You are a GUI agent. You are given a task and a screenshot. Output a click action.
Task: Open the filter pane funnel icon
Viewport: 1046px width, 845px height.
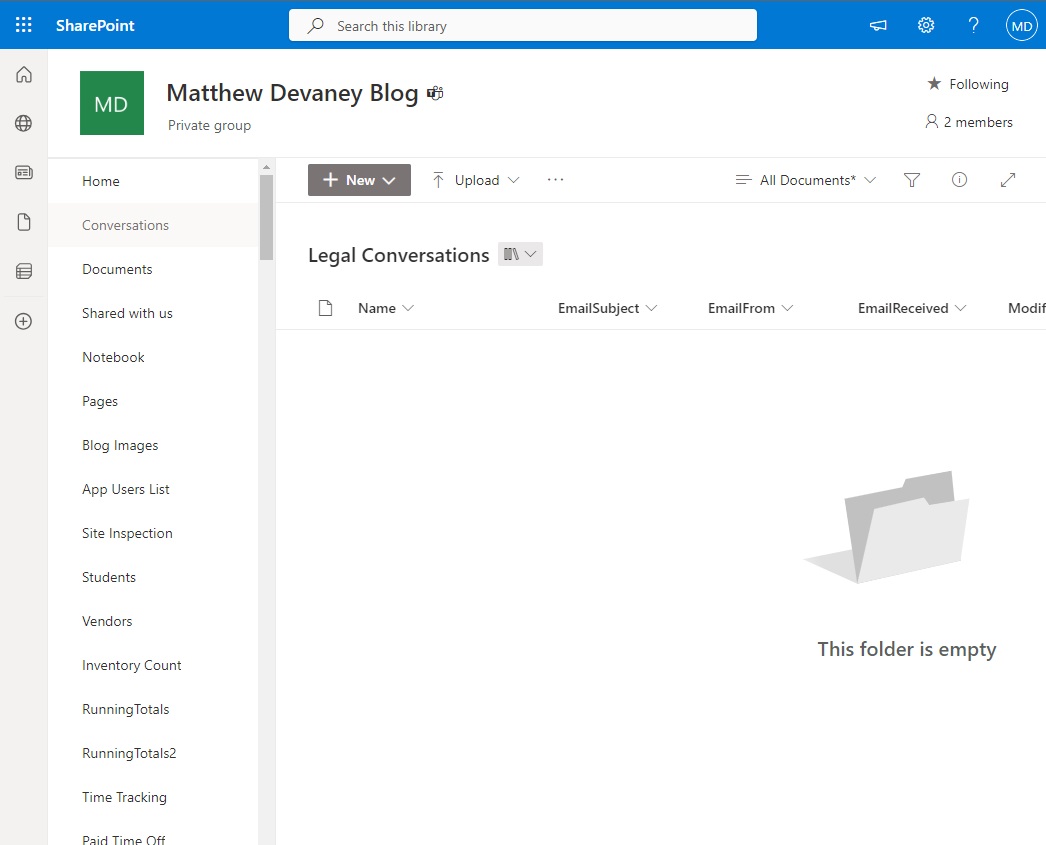pos(912,180)
